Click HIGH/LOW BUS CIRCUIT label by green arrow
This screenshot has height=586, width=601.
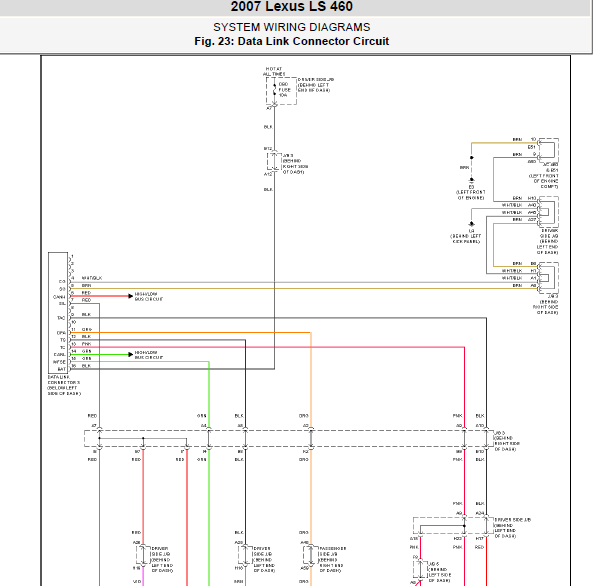(149, 355)
